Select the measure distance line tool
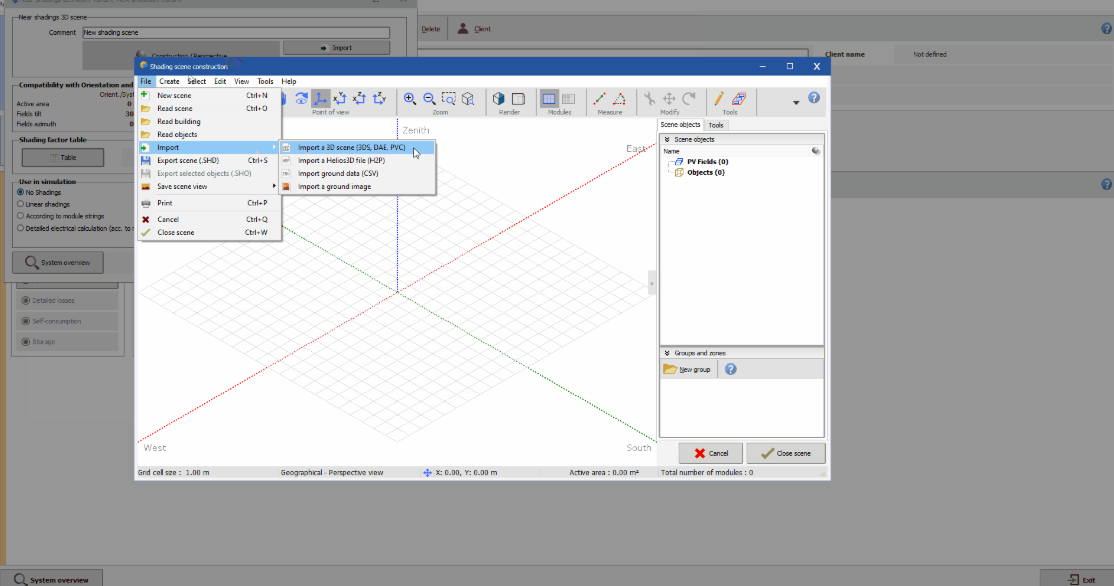Screen dimensions: 1114x586 600,99
